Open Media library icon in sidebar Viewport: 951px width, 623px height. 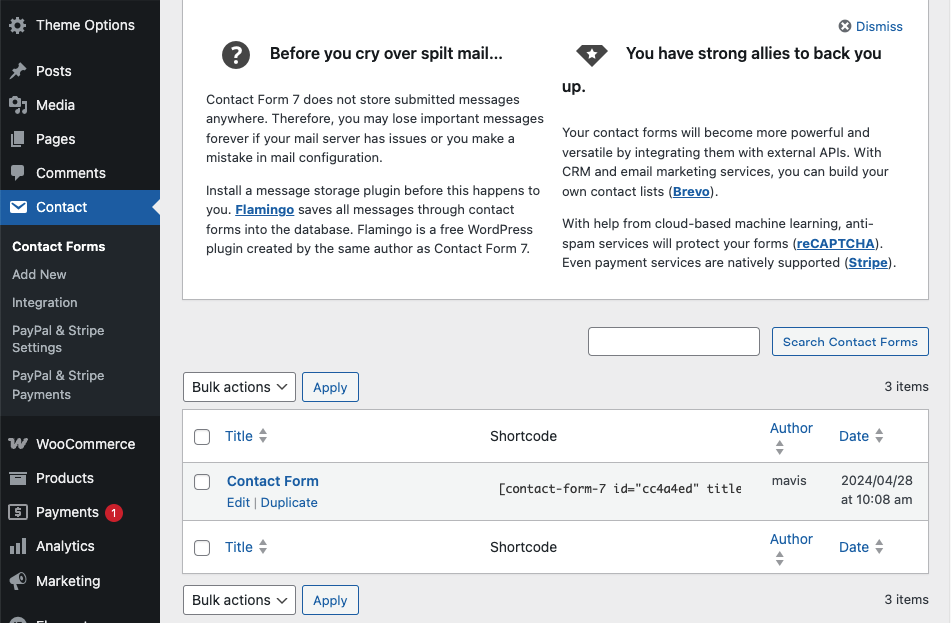tap(18, 105)
